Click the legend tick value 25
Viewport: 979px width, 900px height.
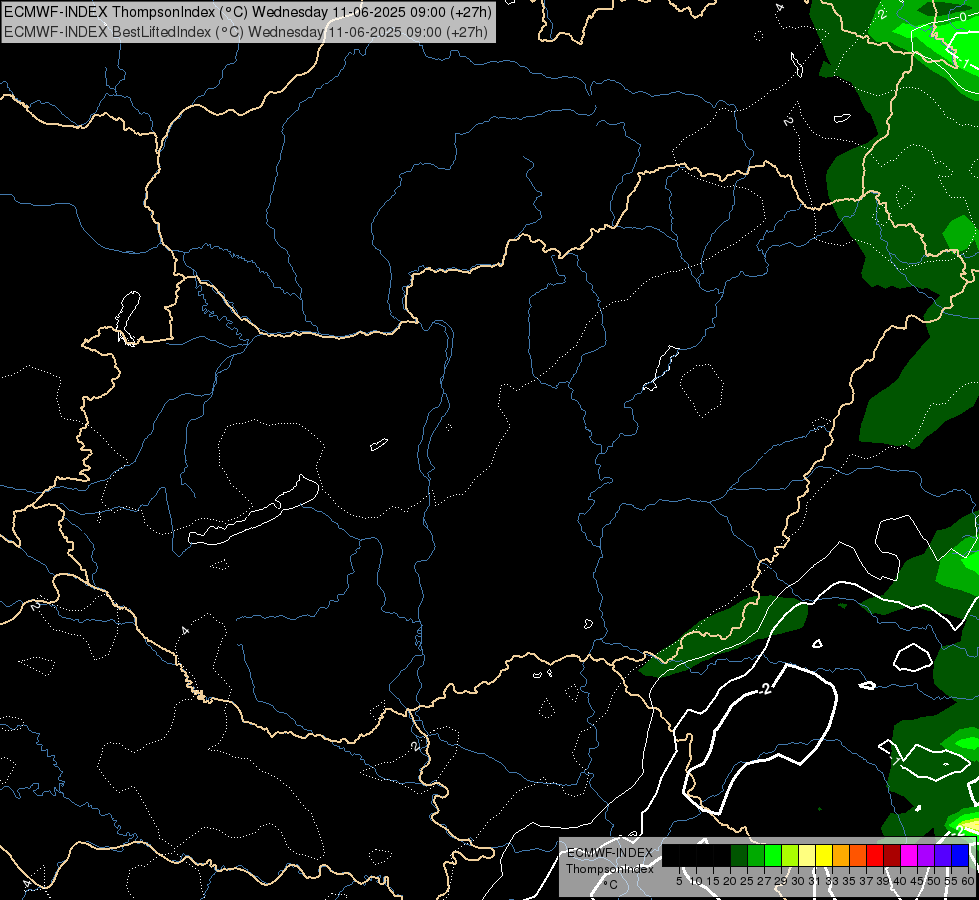tap(747, 881)
